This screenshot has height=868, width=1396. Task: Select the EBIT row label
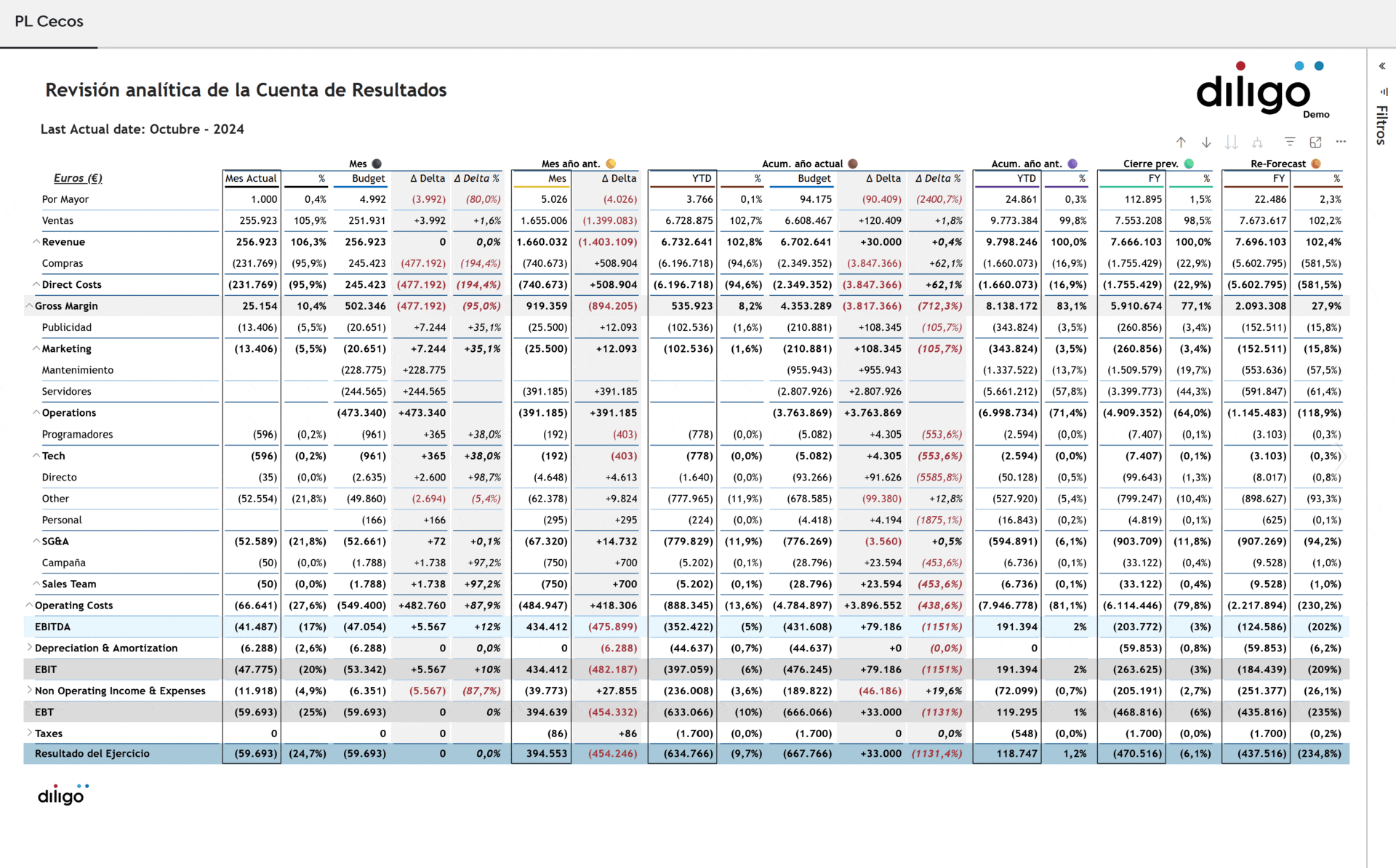[x=46, y=669]
